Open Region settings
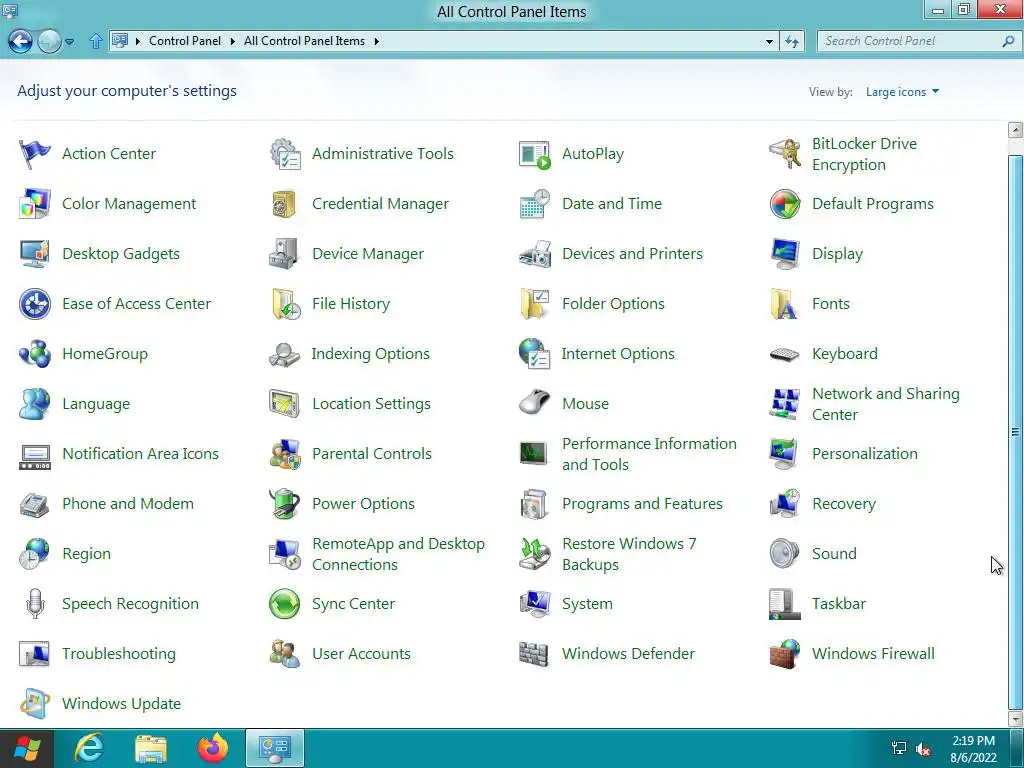 86,554
